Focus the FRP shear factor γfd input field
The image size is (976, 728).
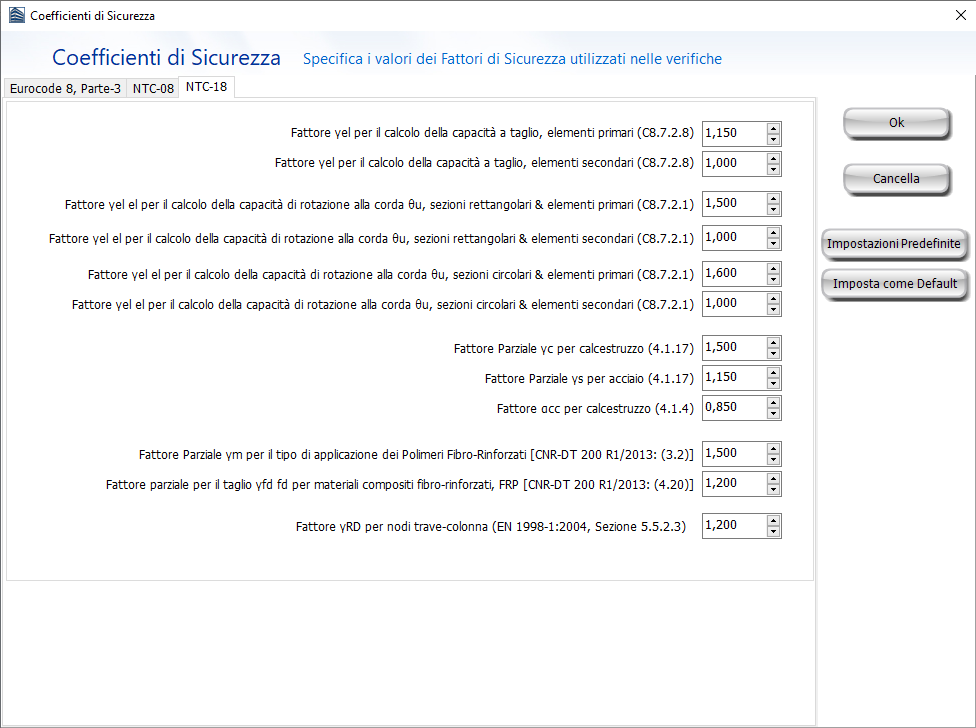click(733, 484)
